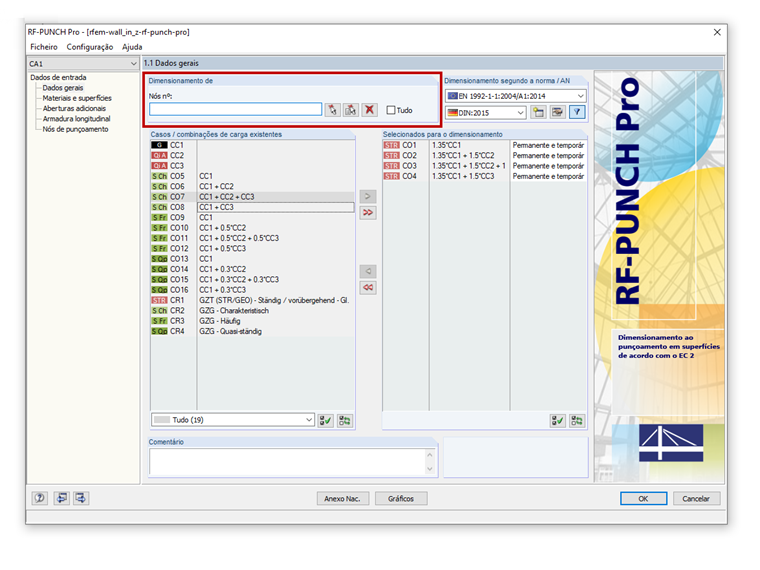Click the previous table navigation icon
The image size is (760, 570).
point(62,498)
